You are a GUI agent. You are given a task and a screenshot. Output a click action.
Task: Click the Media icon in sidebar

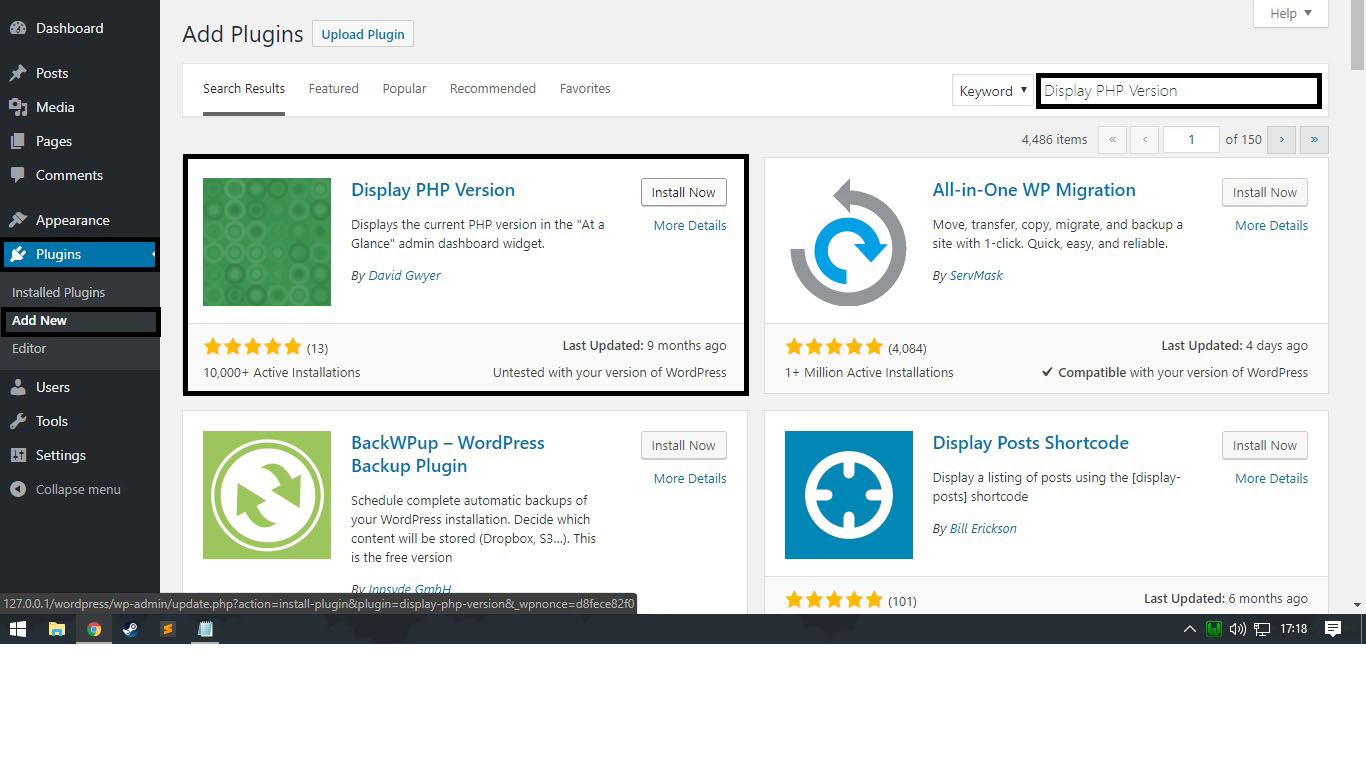(x=18, y=107)
